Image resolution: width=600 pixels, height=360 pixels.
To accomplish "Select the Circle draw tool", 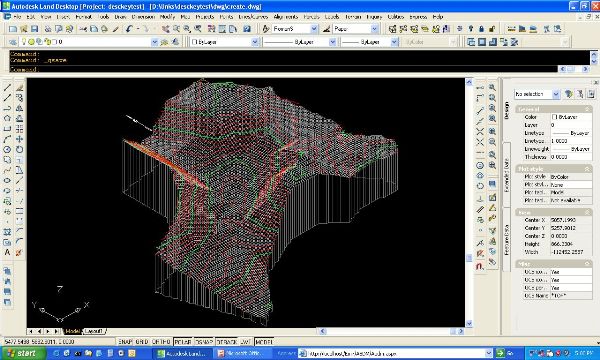I will 7,150.
